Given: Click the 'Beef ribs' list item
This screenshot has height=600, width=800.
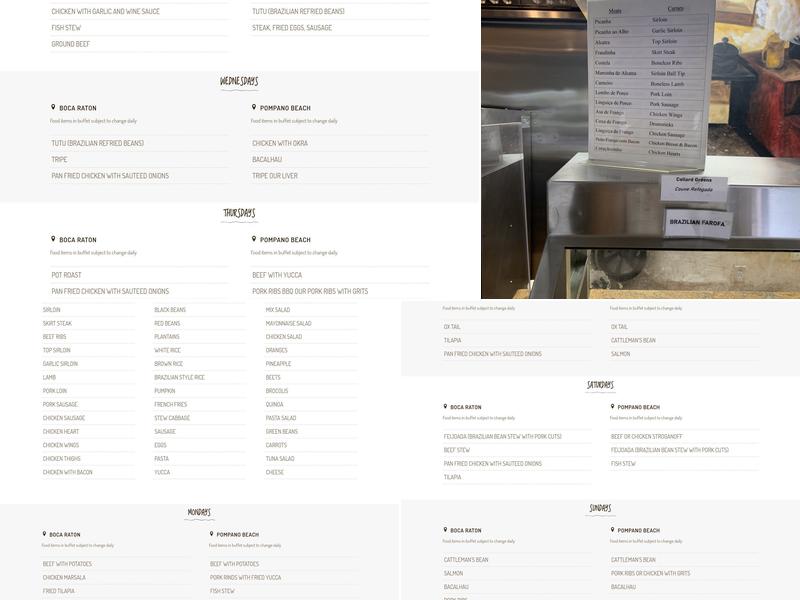Looking at the screenshot, I should pyautogui.click(x=55, y=337).
